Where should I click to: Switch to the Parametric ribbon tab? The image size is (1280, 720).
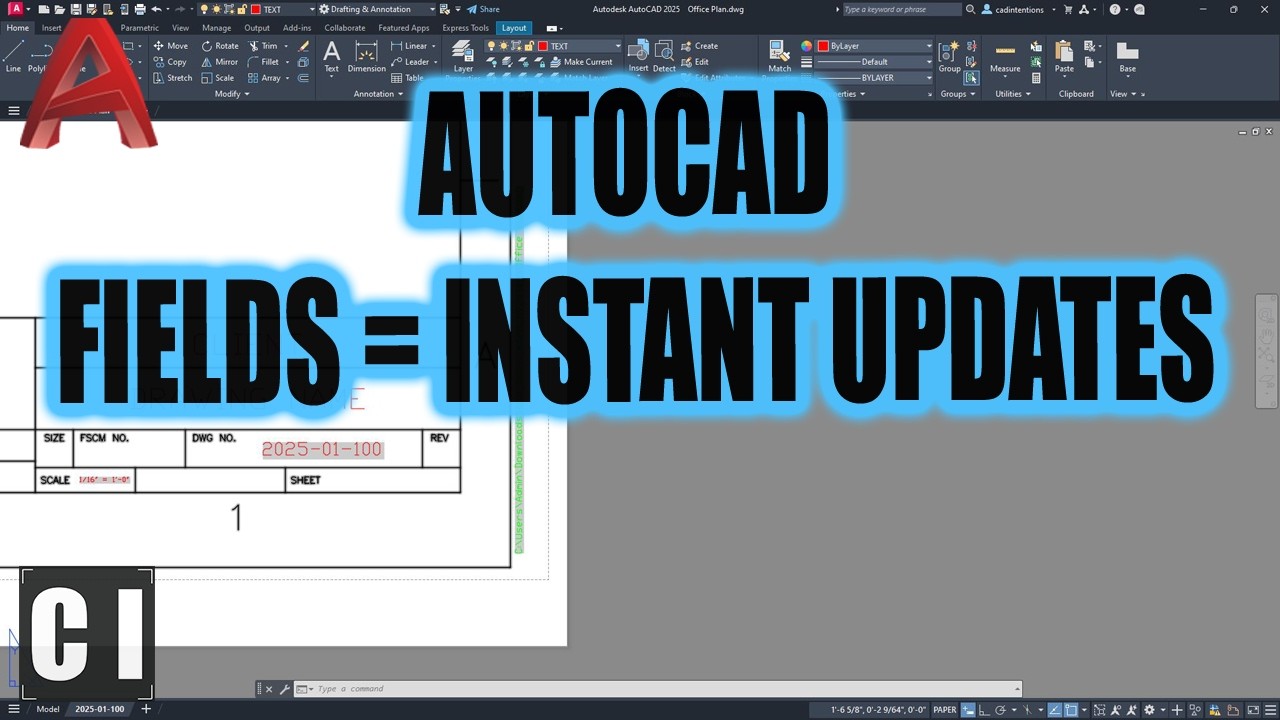pyautogui.click(x=140, y=28)
